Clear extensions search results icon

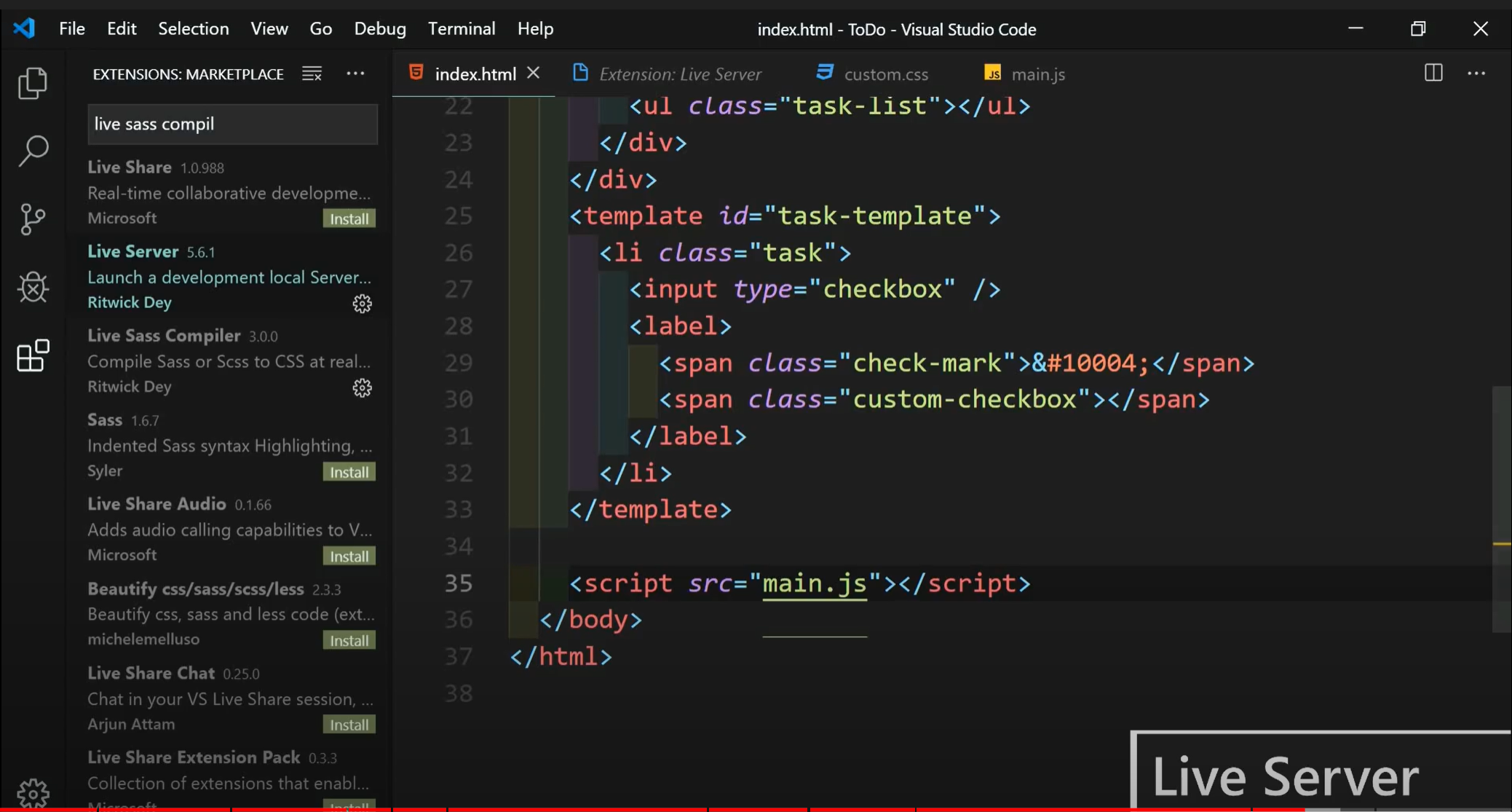312,74
